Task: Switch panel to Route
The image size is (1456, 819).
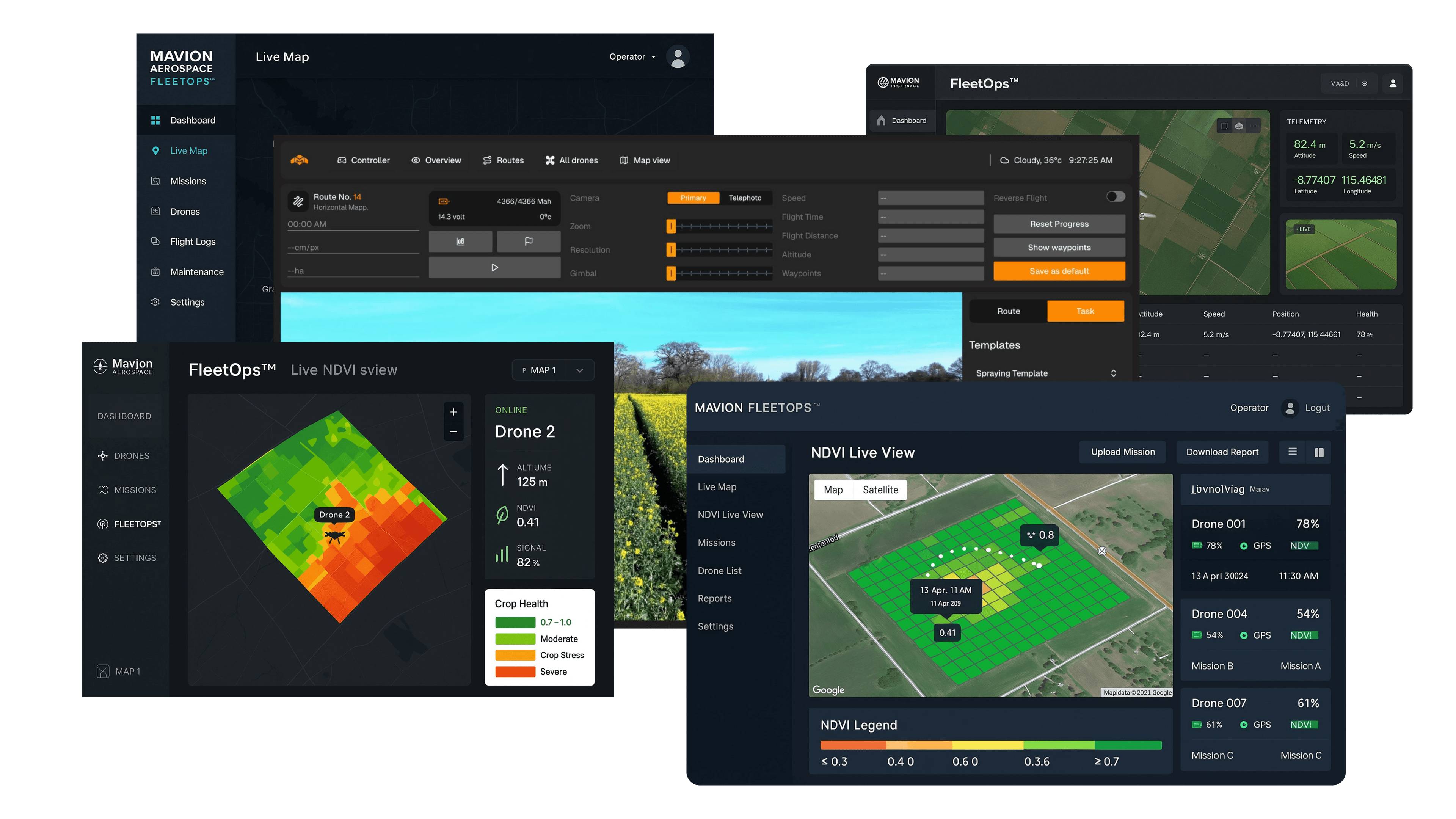Action: [1008, 311]
